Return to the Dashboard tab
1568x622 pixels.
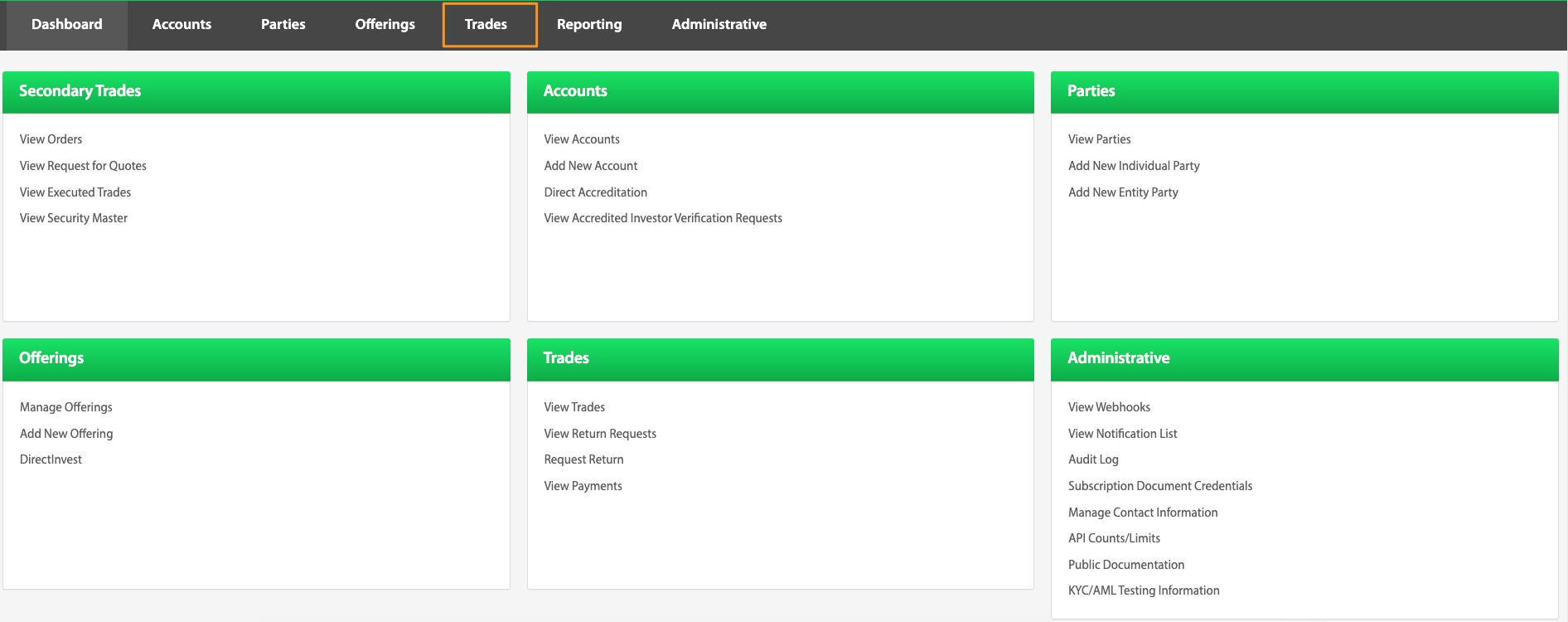point(67,25)
